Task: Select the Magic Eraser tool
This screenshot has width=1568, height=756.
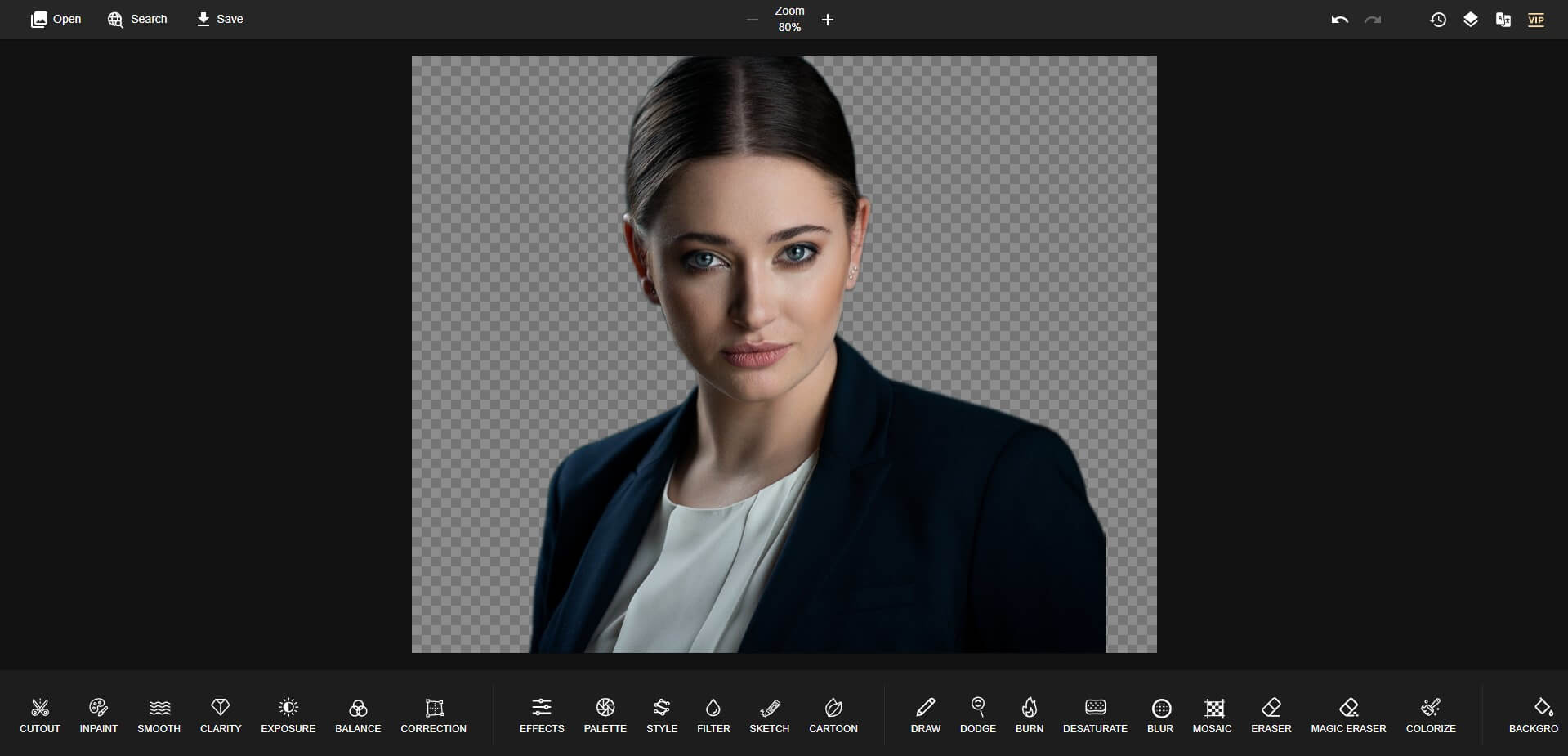Action: coord(1348,715)
